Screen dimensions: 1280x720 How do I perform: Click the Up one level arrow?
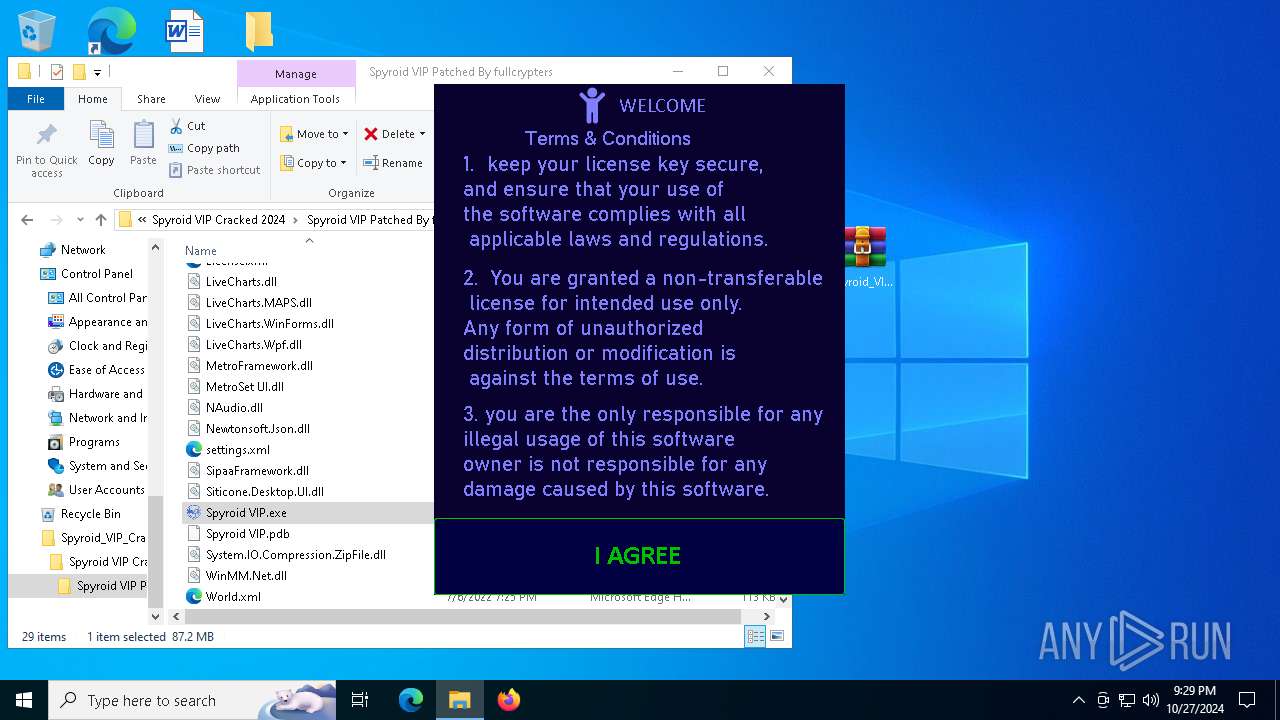point(100,220)
